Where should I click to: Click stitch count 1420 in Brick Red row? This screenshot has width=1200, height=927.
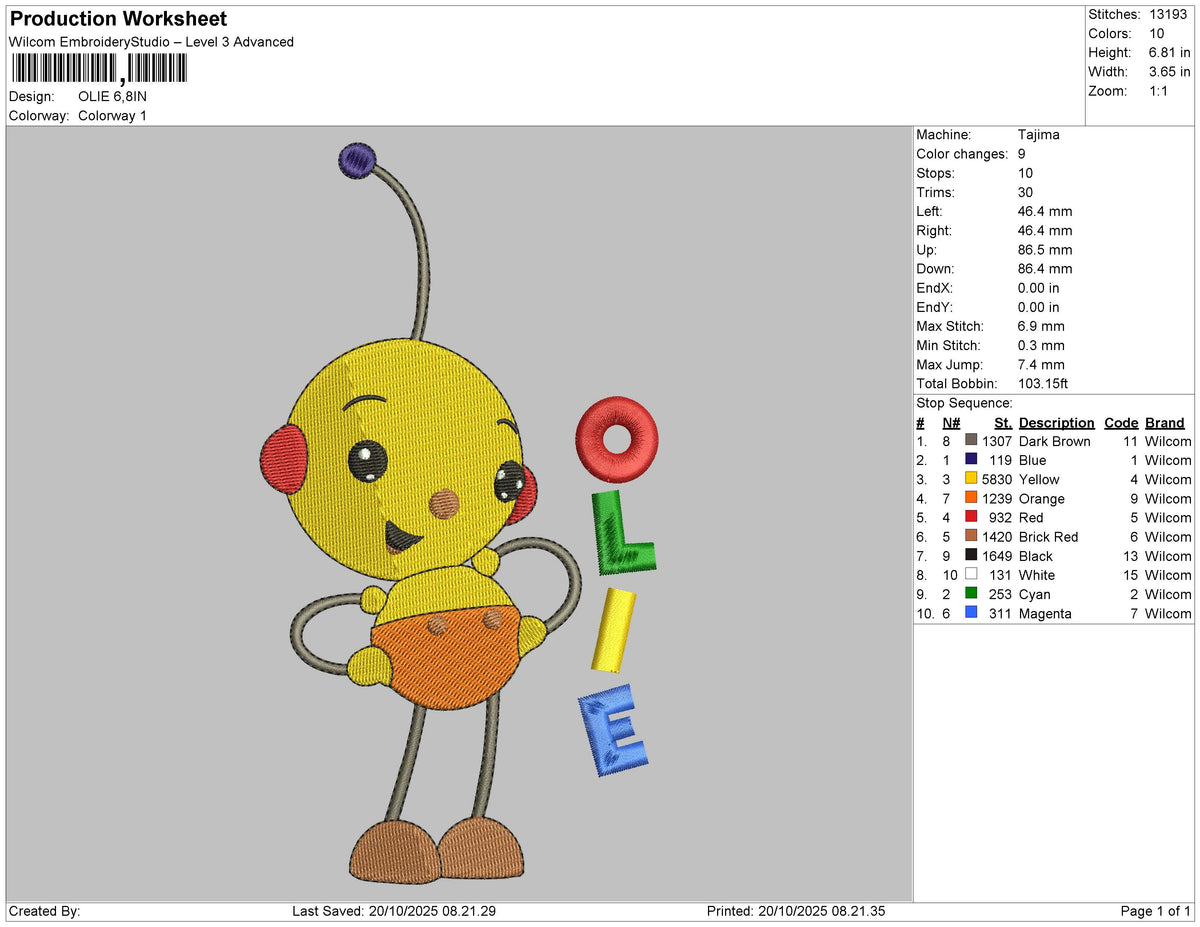tap(997, 536)
